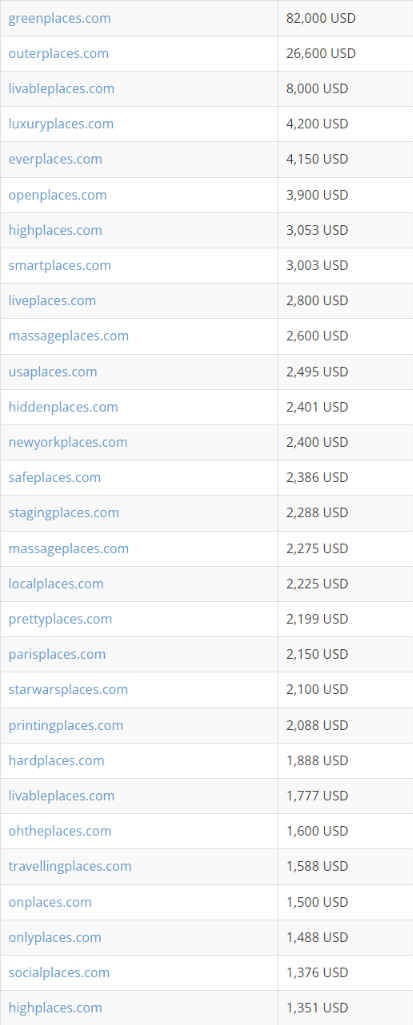413x1025 pixels.
Task: Open the parisplaces.com link
Action: [x=57, y=654]
